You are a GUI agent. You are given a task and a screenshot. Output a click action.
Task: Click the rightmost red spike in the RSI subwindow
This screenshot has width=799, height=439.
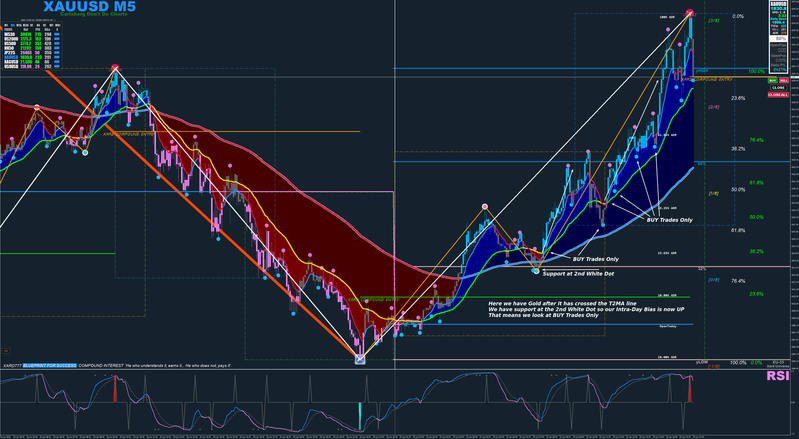coord(690,389)
